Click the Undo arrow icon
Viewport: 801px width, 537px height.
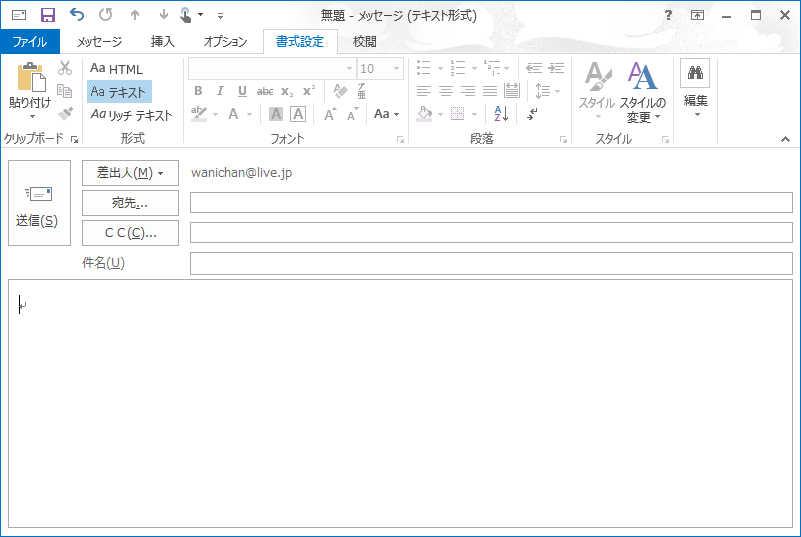click(x=77, y=15)
